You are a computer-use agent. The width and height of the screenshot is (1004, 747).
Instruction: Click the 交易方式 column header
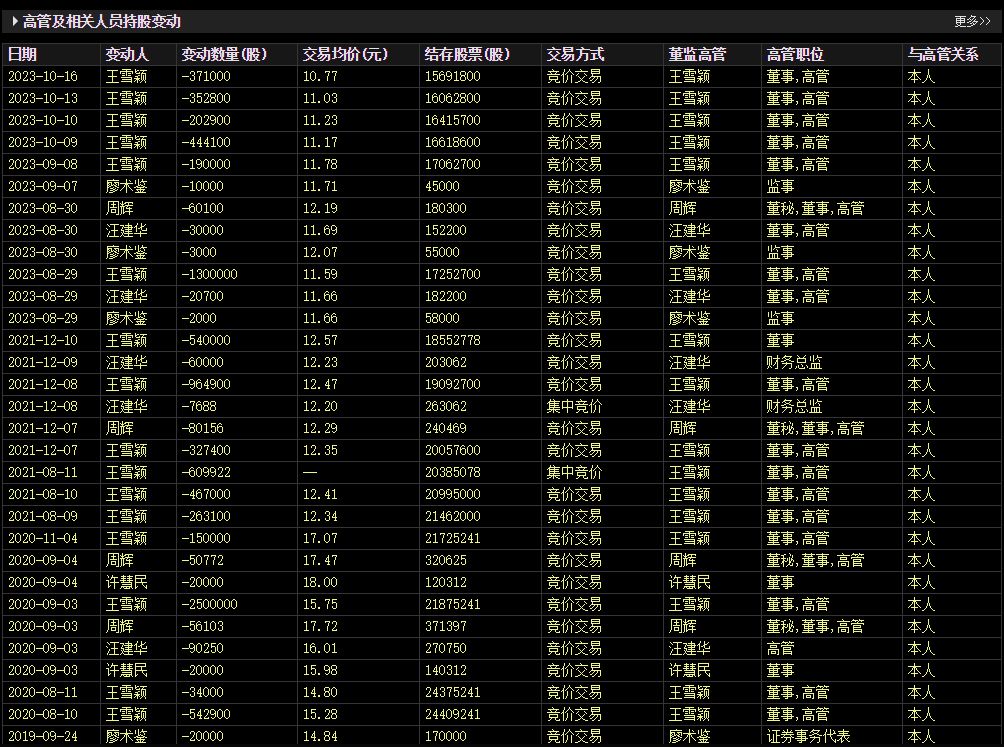575,54
